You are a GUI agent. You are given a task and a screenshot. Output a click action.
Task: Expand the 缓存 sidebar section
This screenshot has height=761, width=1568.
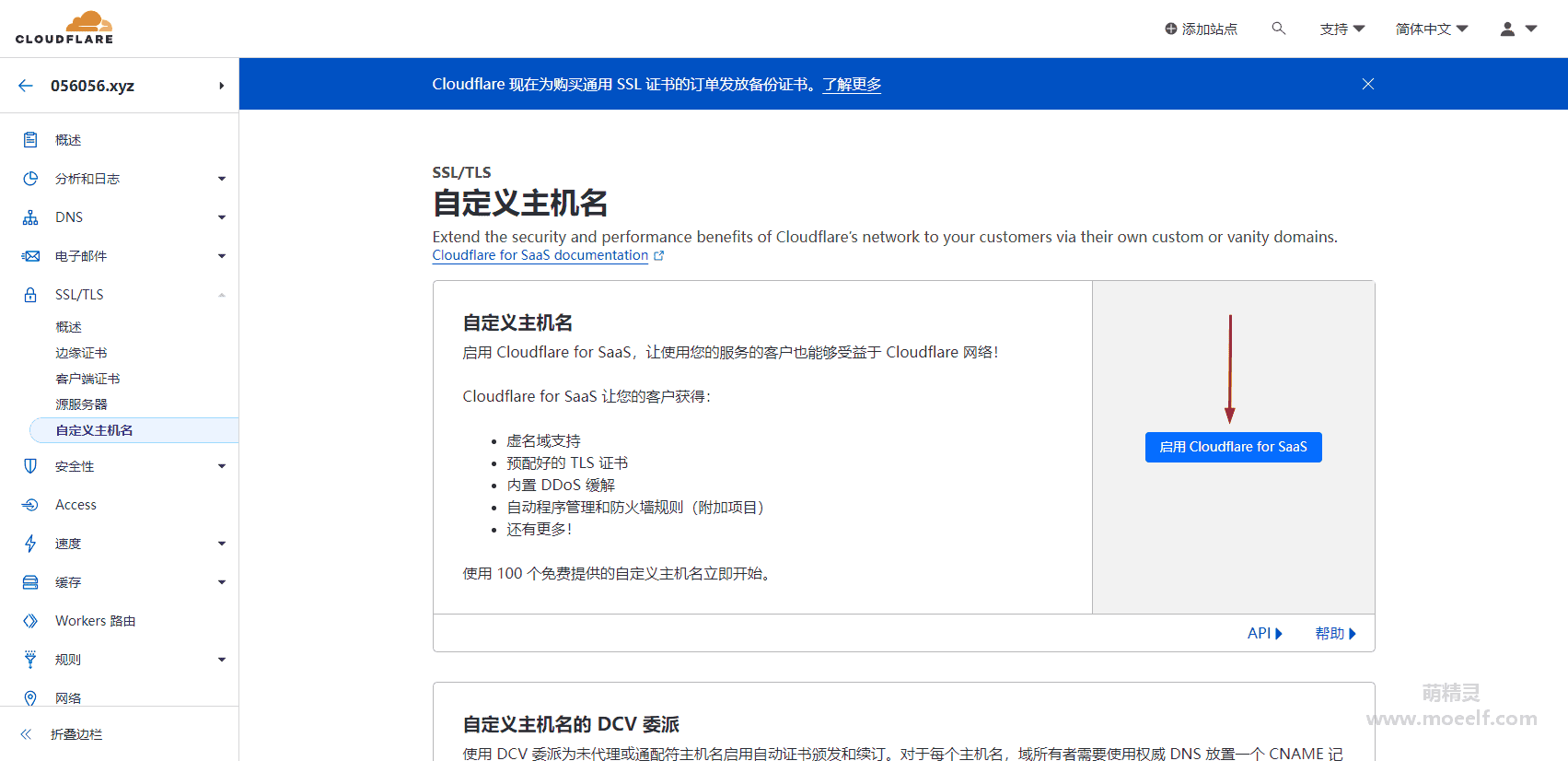point(222,582)
